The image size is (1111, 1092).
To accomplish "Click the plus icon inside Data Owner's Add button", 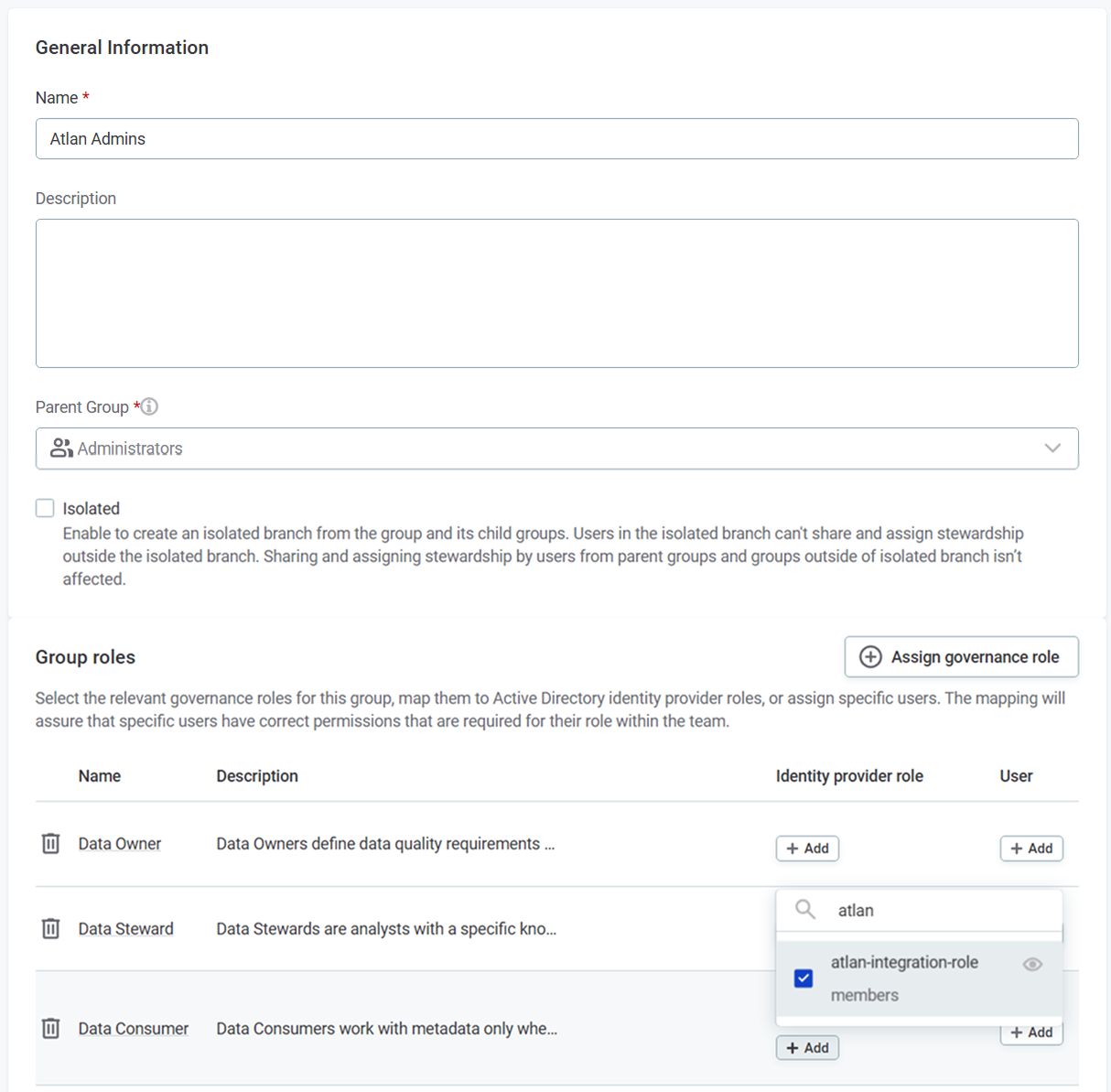I will click(794, 849).
